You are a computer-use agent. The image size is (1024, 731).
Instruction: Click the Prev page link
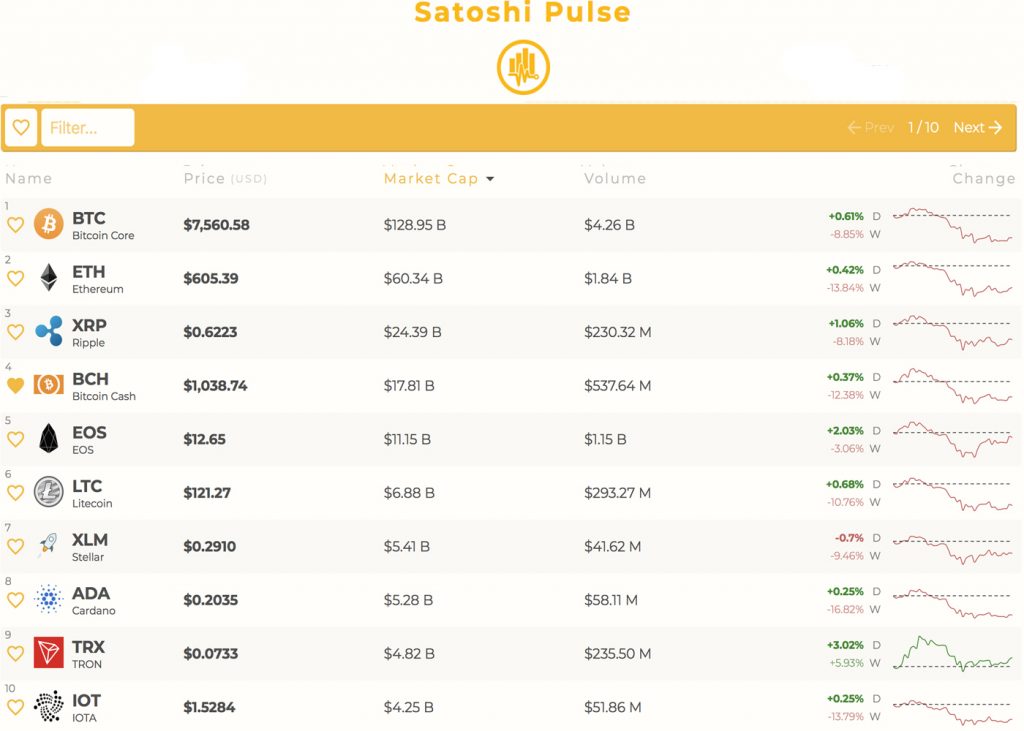(x=870, y=128)
